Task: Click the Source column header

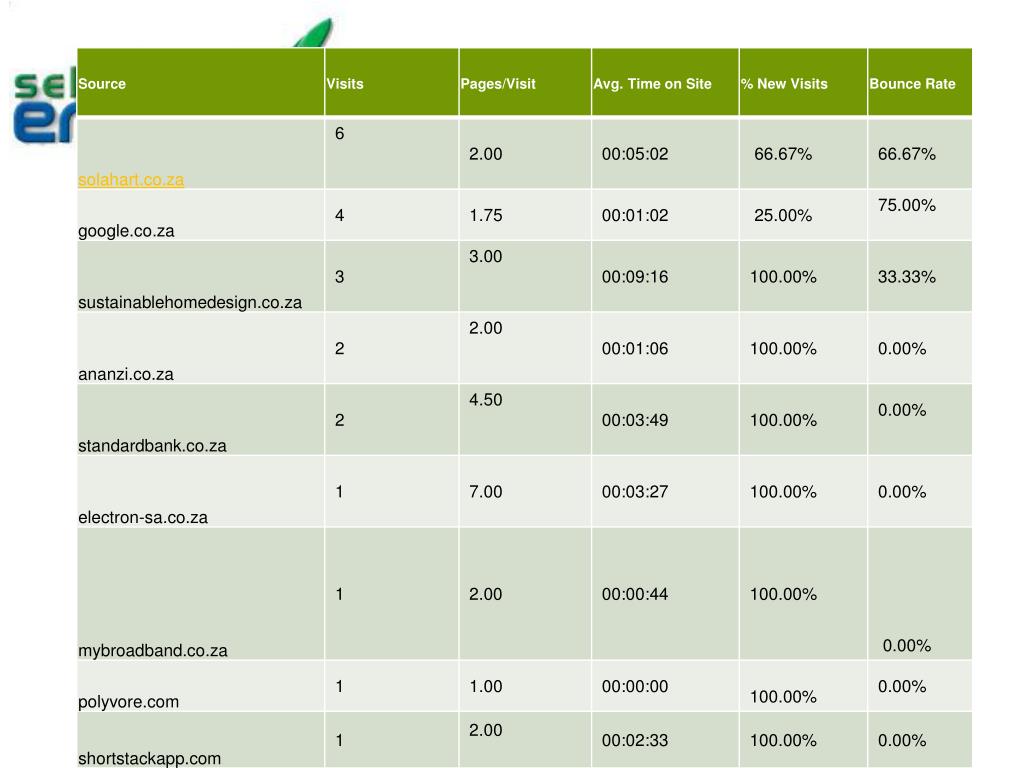Action: point(200,82)
